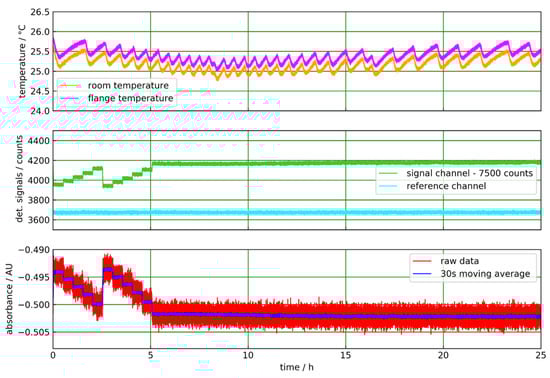Image resolution: width=550 pixels, height=378 pixels.
Task: Select the 'reference channel' legend label
Action: pyautogui.click(x=446, y=186)
